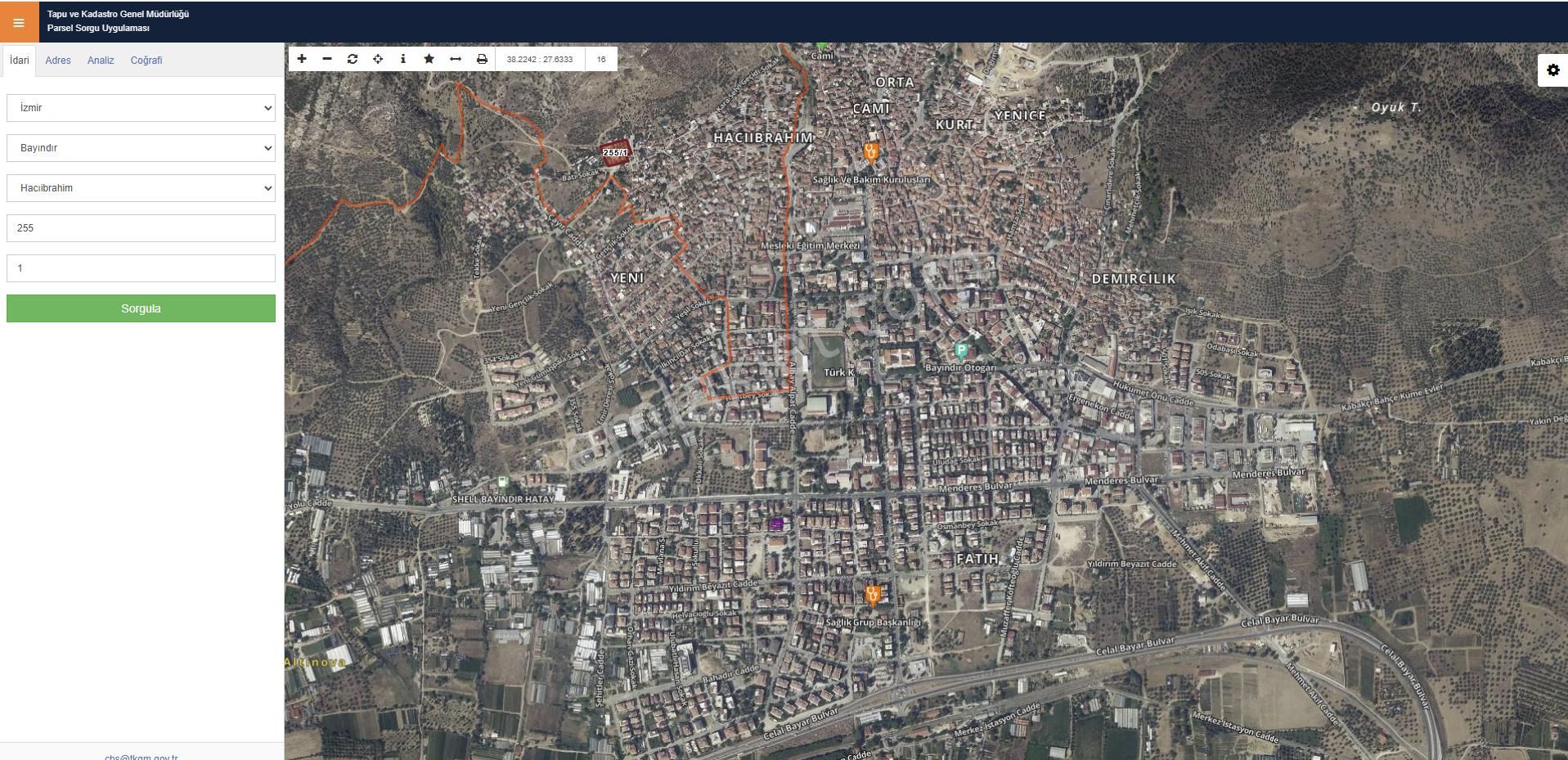Activate the locate crosshair tool
Screen dimensions: 1568x760
click(378, 59)
